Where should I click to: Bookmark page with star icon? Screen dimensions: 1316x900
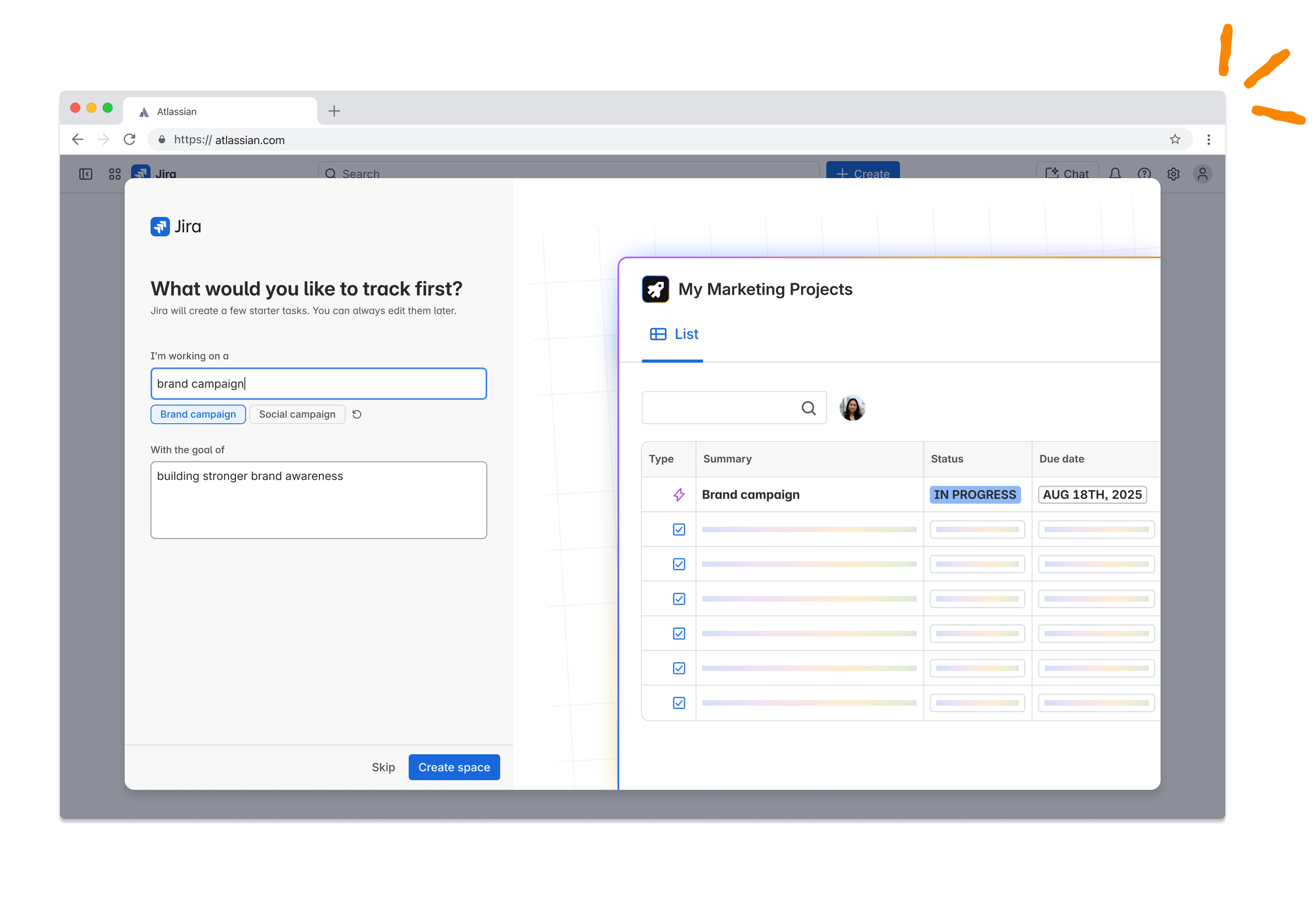coord(1175,139)
